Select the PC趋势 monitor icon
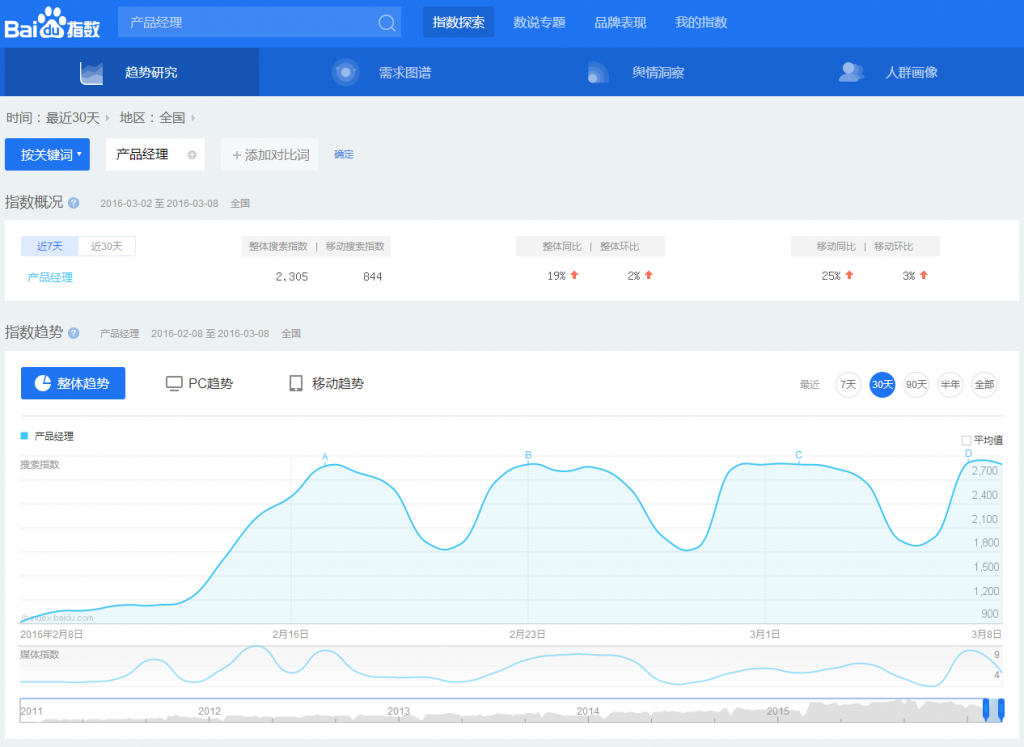The height and width of the screenshot is (747, 1024). (x=173, y=382)
